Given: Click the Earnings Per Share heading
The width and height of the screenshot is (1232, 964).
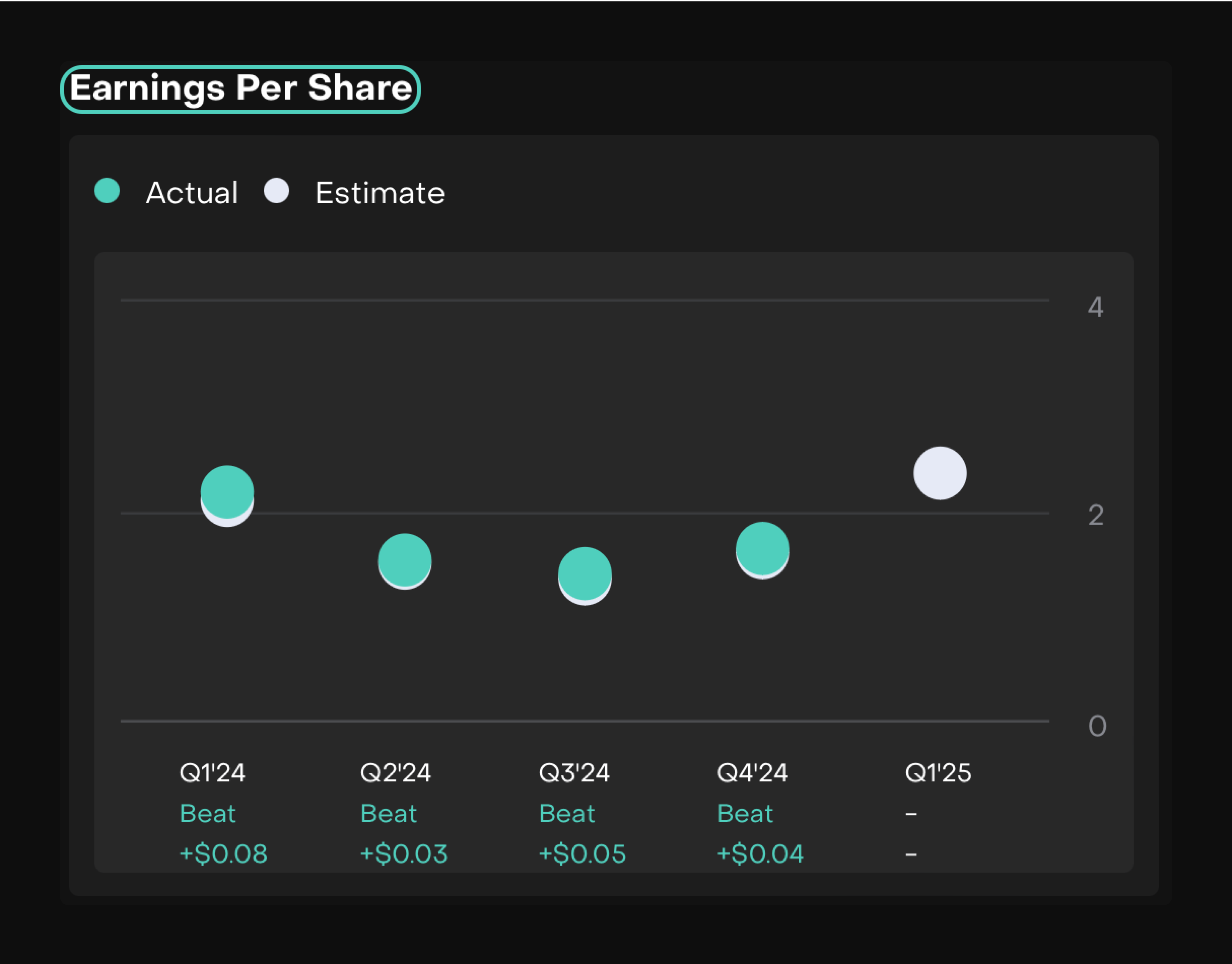Looking at the screenshot, I should point(240,88).
